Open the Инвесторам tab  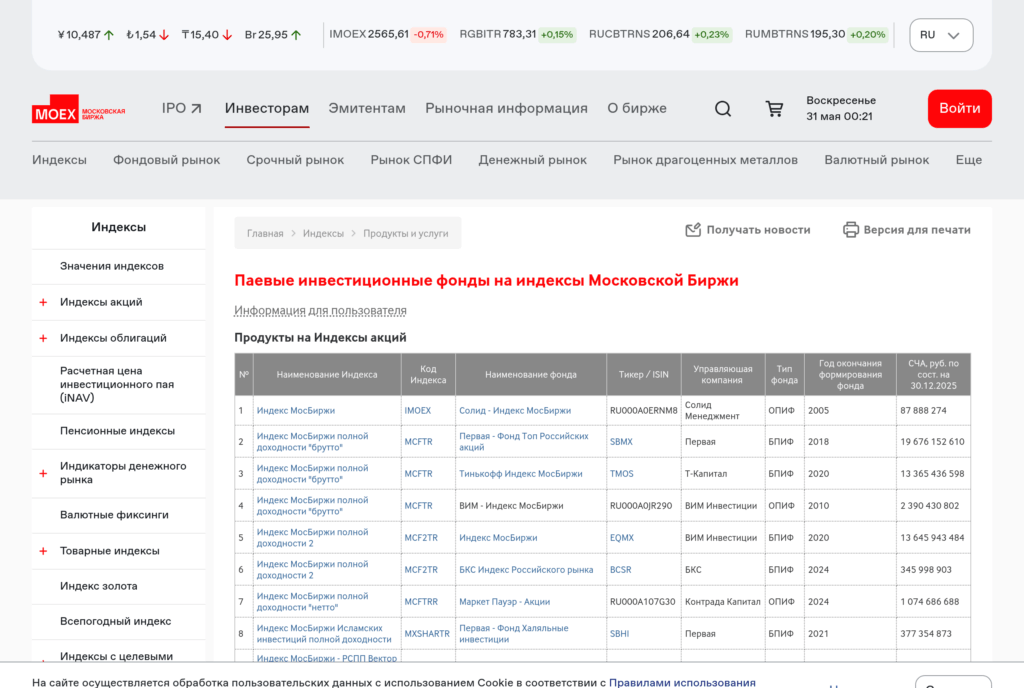(x=266, y=108)
